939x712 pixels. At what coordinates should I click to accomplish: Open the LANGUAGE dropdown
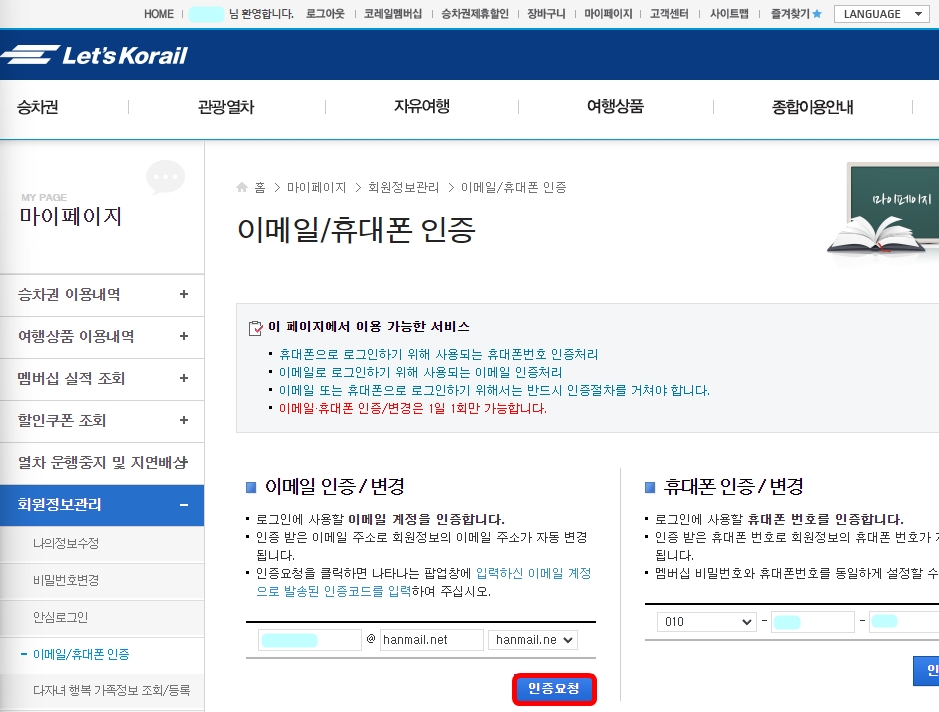[x=881, y=14]
